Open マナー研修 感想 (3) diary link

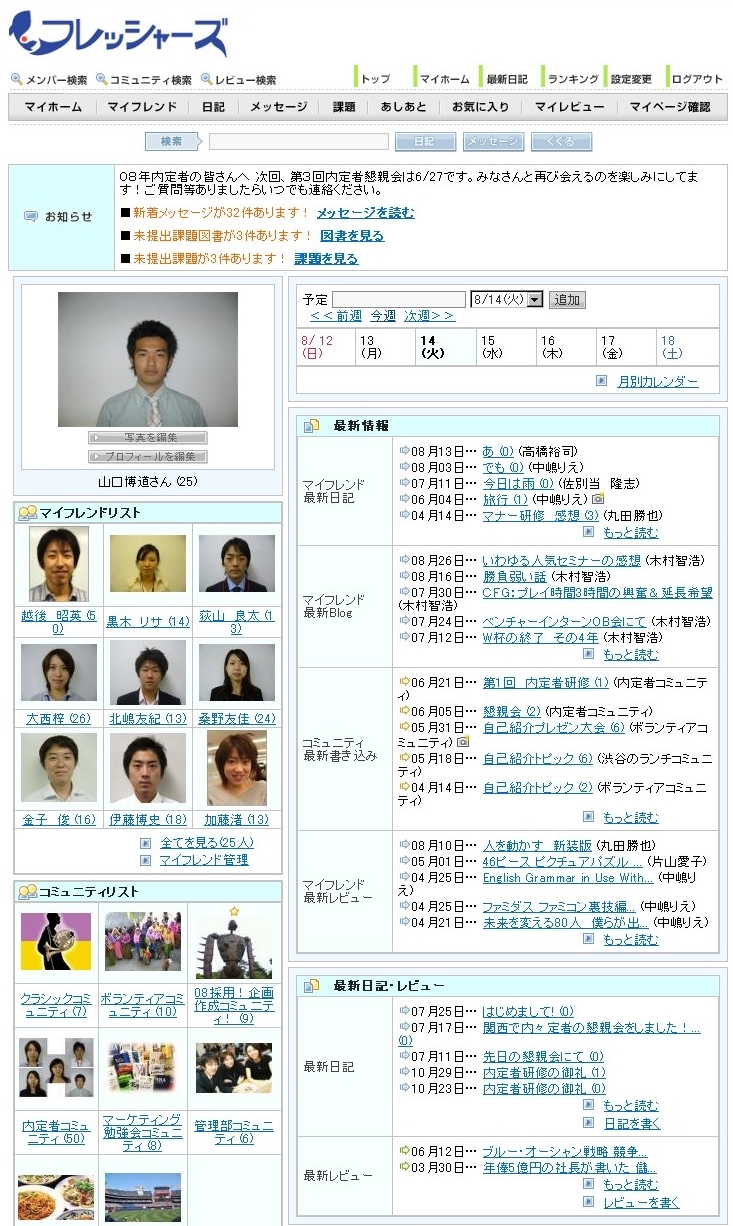[539, 515]
